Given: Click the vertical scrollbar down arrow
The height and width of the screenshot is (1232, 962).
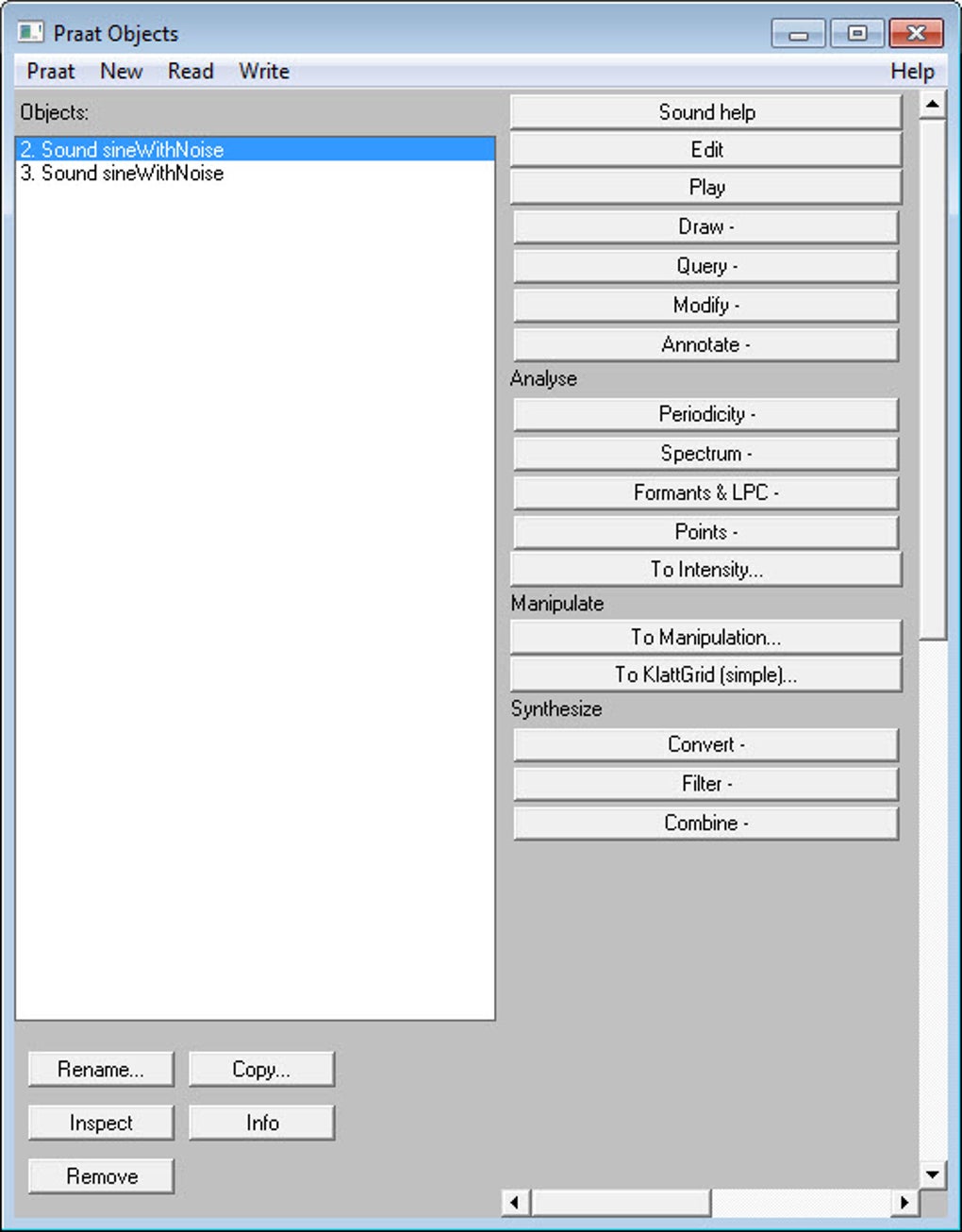Looking at the screenshot, I should click(933, 1174).
